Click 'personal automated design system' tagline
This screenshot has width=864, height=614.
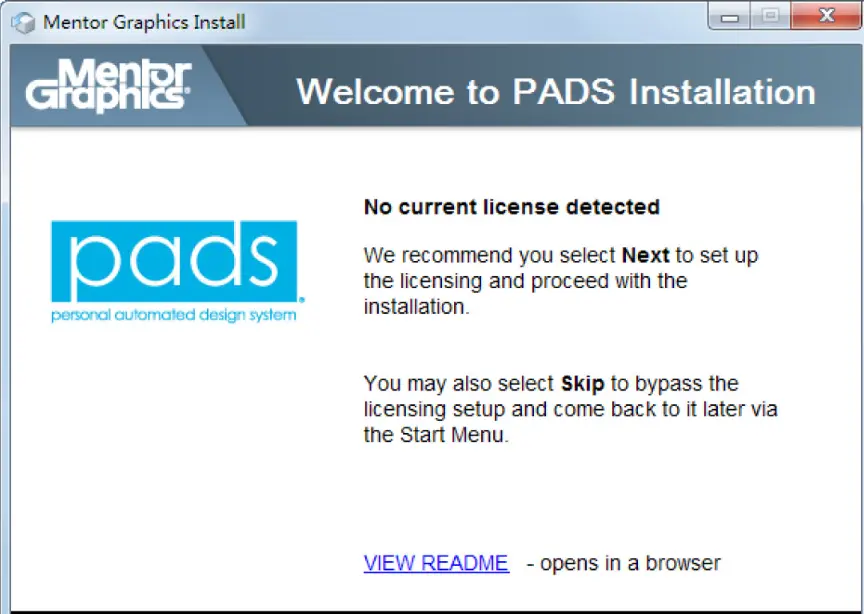point(174,315)
